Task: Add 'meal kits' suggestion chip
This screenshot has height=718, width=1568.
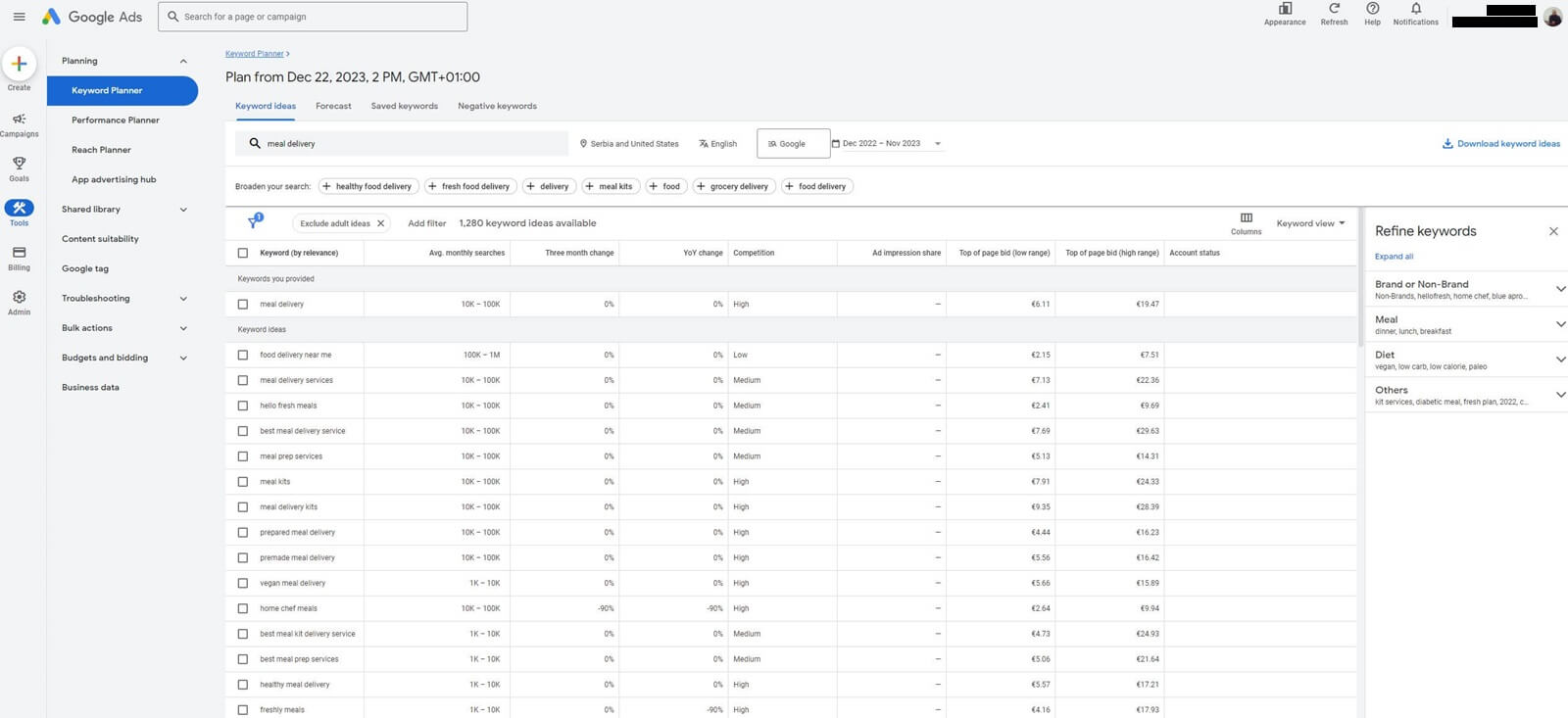Action: tap(610, 186)
